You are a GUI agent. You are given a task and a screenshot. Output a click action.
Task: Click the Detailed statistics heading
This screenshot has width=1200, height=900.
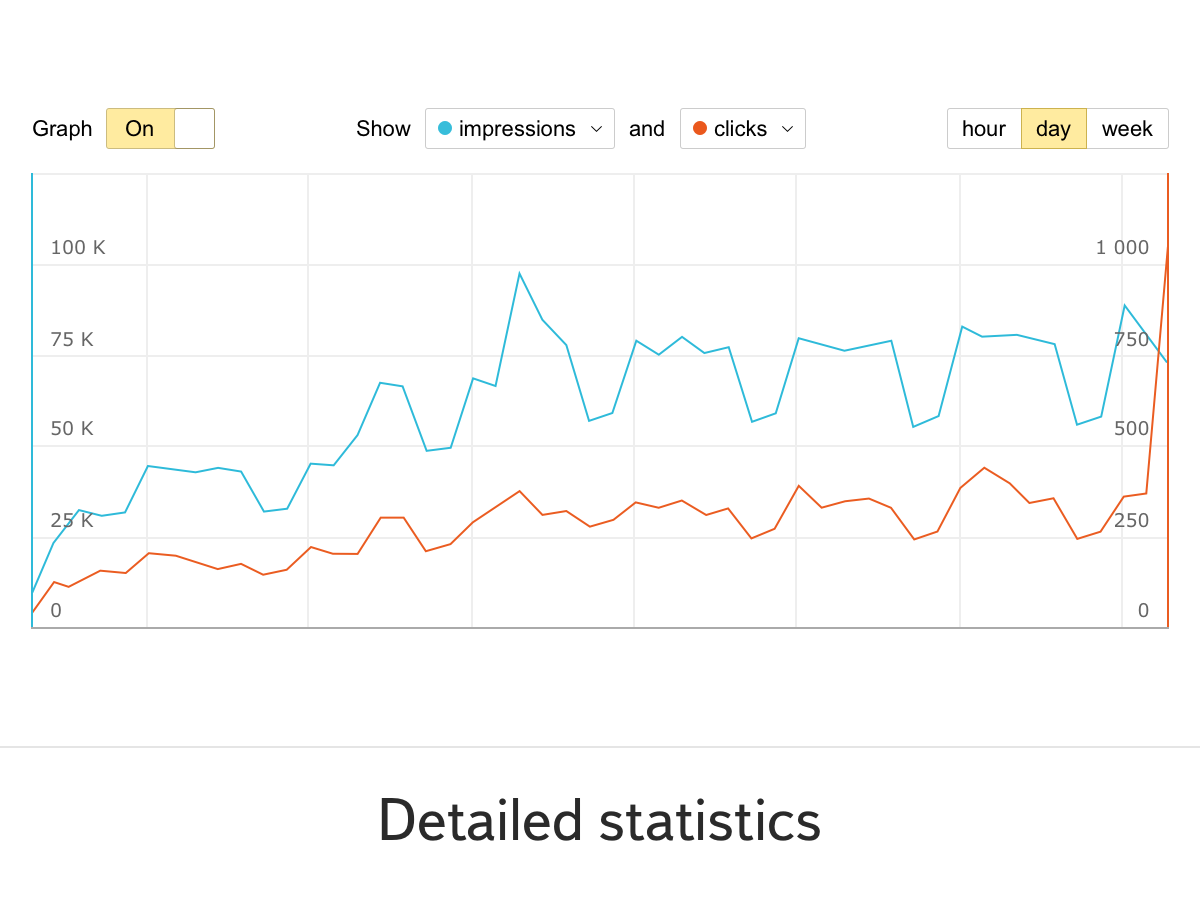(599, 820)
